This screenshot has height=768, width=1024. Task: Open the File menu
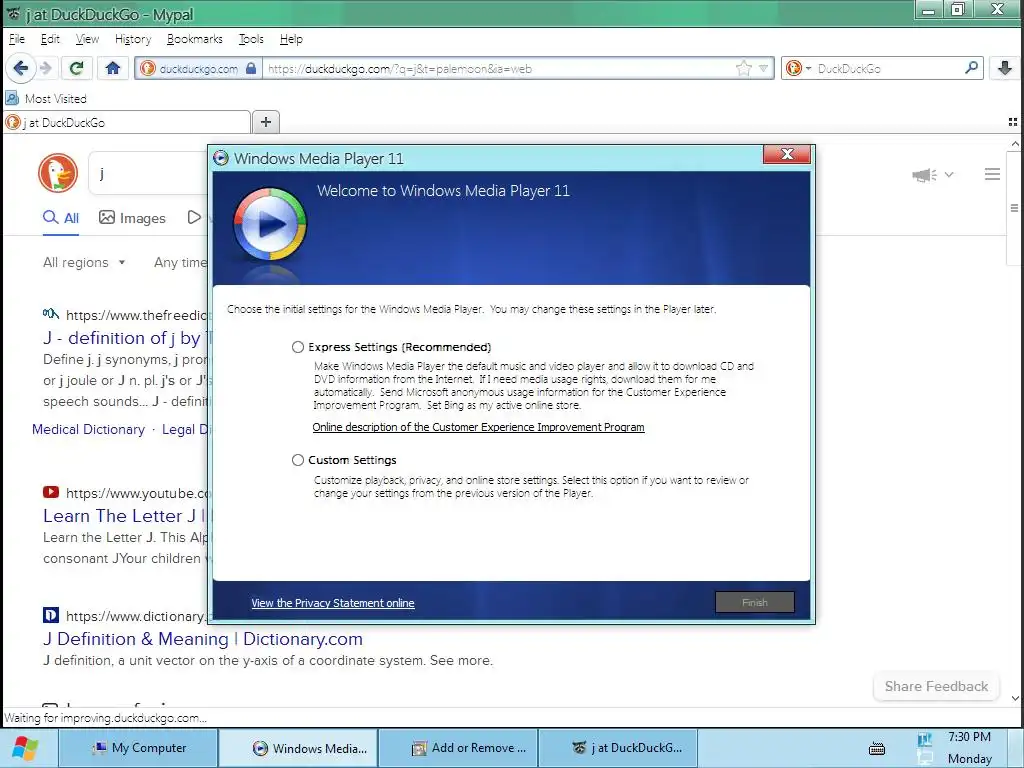16,39
